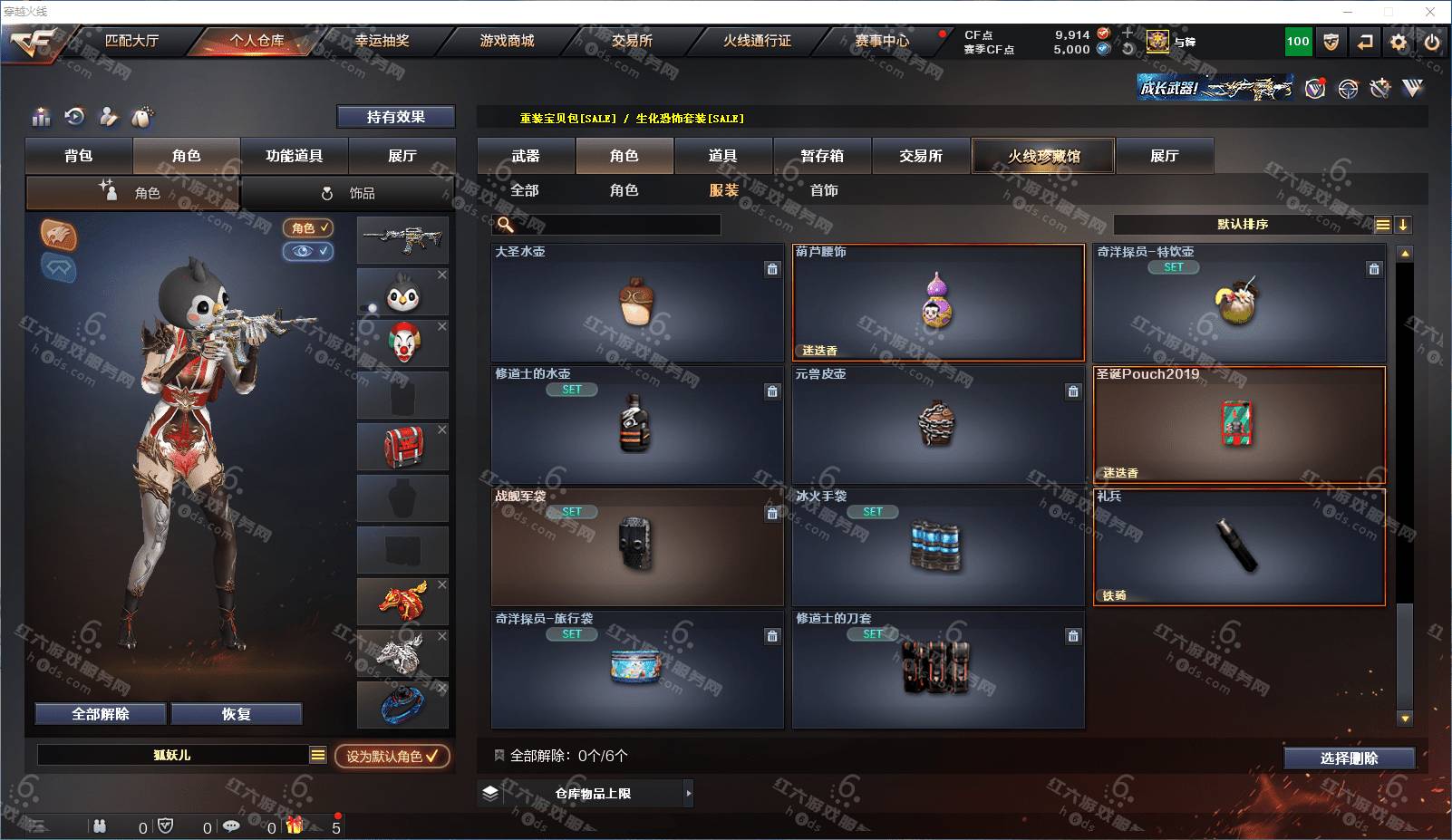Click the 全部解除 button

[101, 714]
